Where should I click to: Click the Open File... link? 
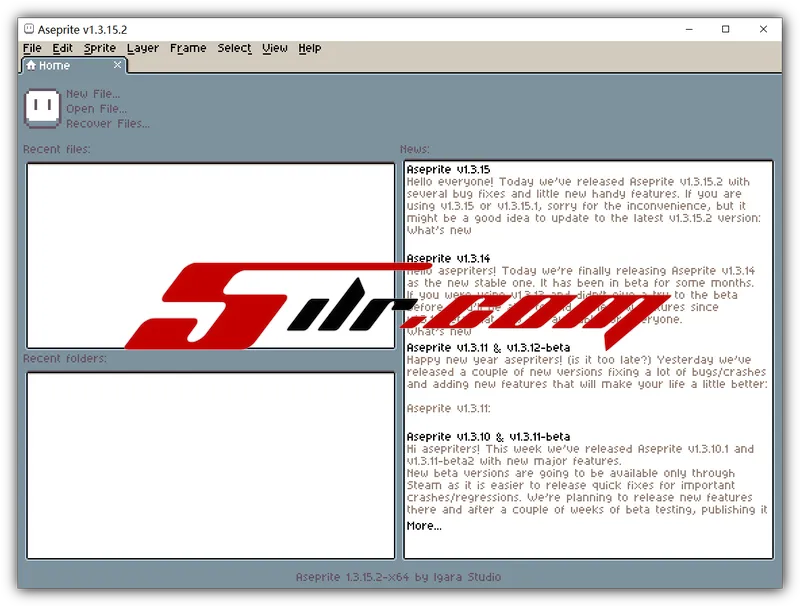[96, 109]
